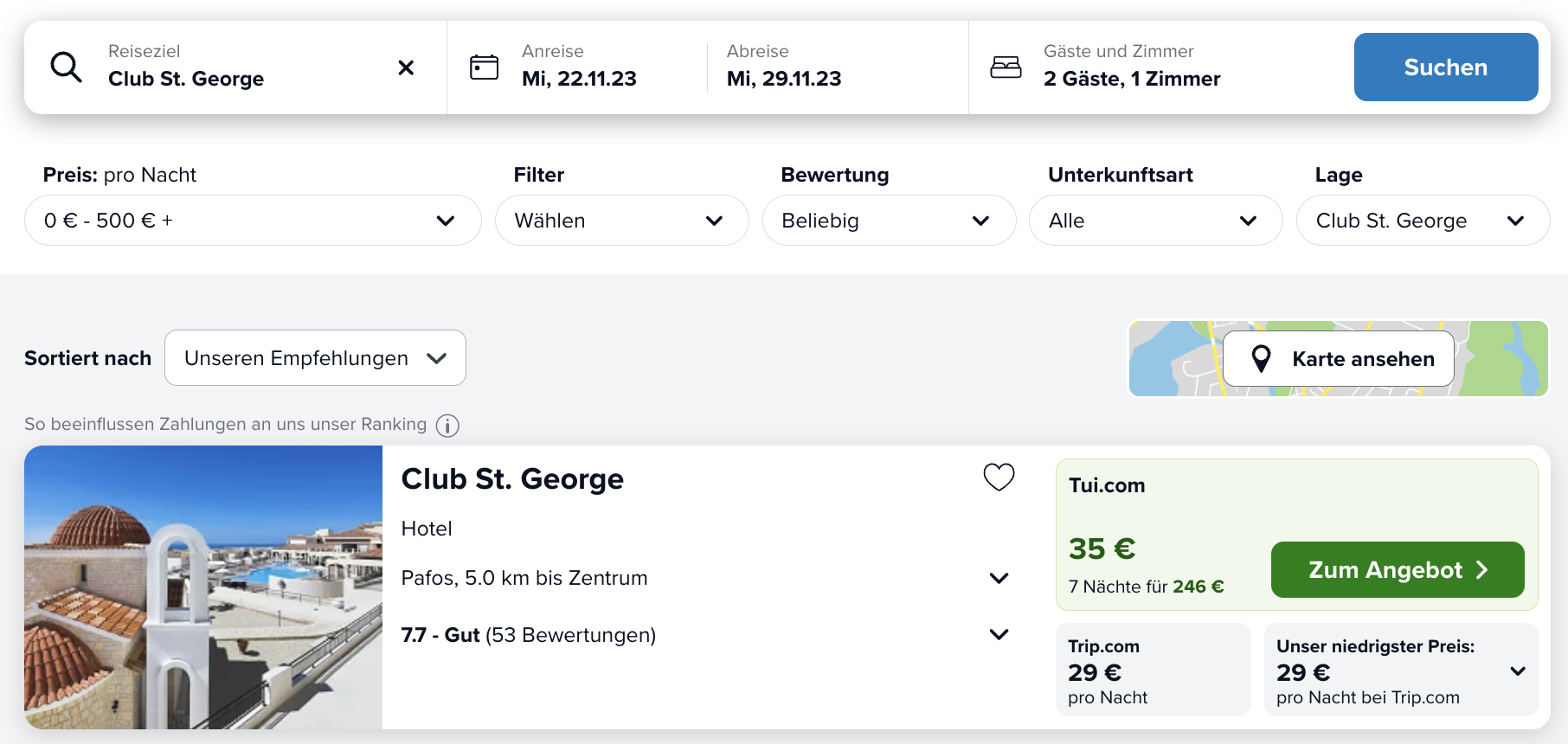Expand the lowest price options chevron
1568x744 pixels.
[x=1518, y=671]
